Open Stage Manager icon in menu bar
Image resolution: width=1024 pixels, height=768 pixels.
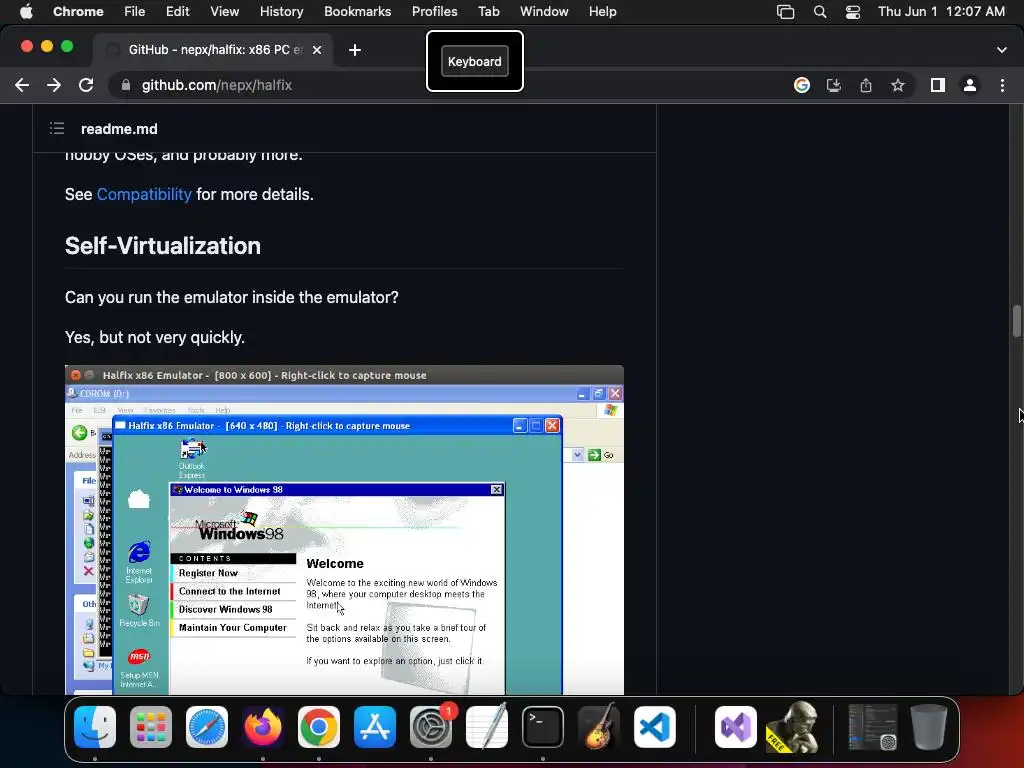[x=786, y=12]
